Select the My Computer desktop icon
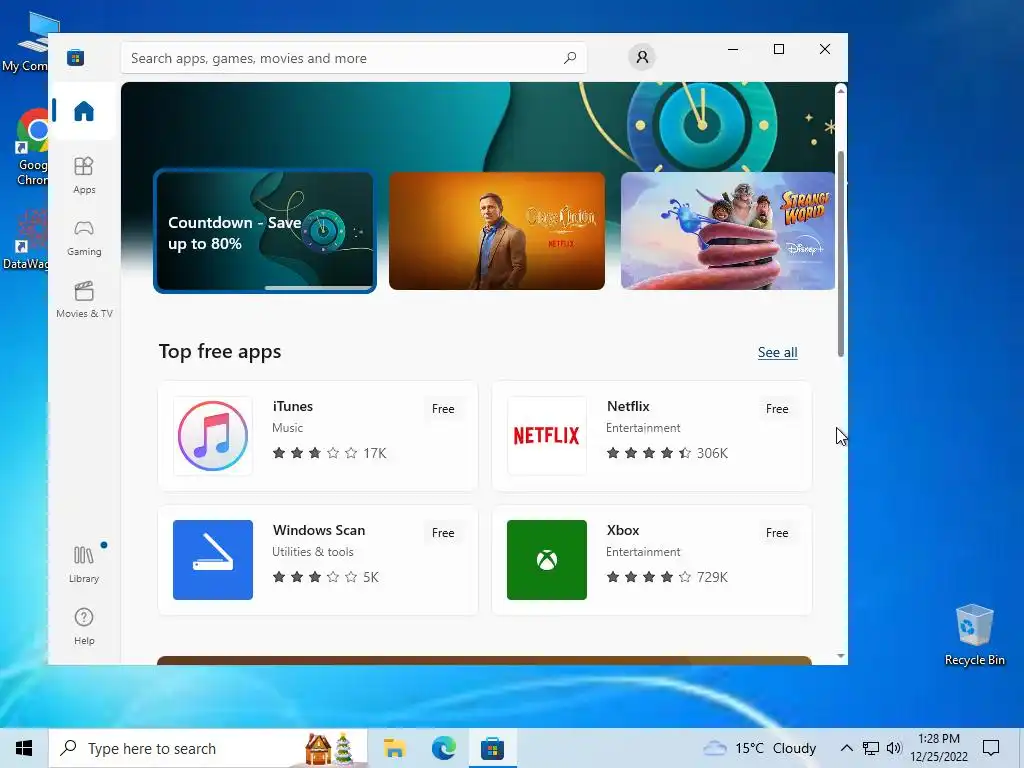1024x768 pixels. point(26,42)
